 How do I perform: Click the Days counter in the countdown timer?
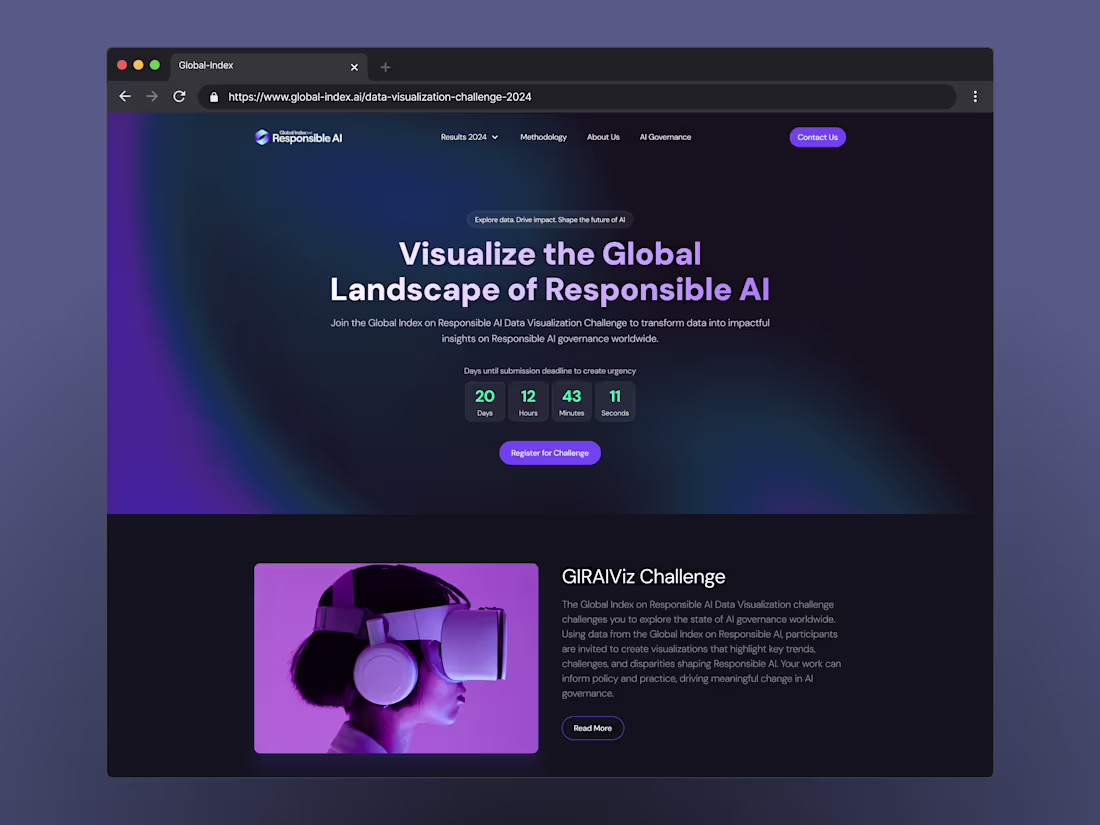[484, 400]
